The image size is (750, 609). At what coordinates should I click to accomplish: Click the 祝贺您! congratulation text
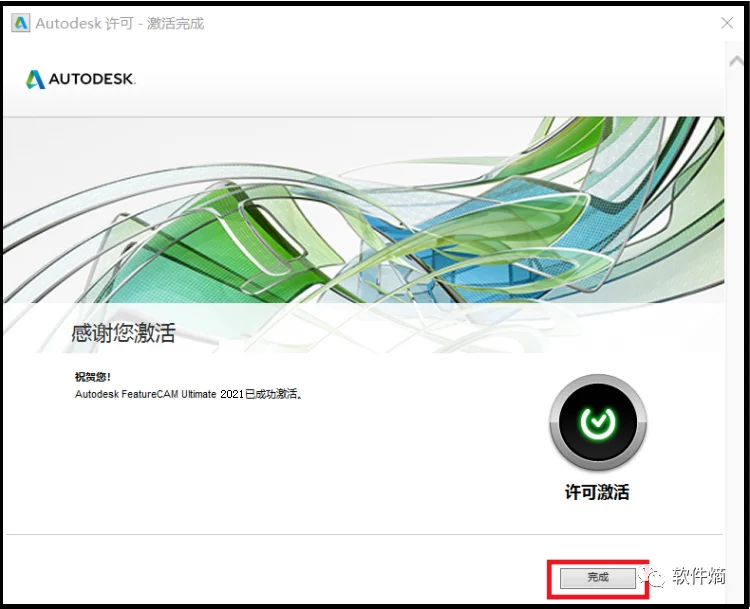[x=95, y=377]
